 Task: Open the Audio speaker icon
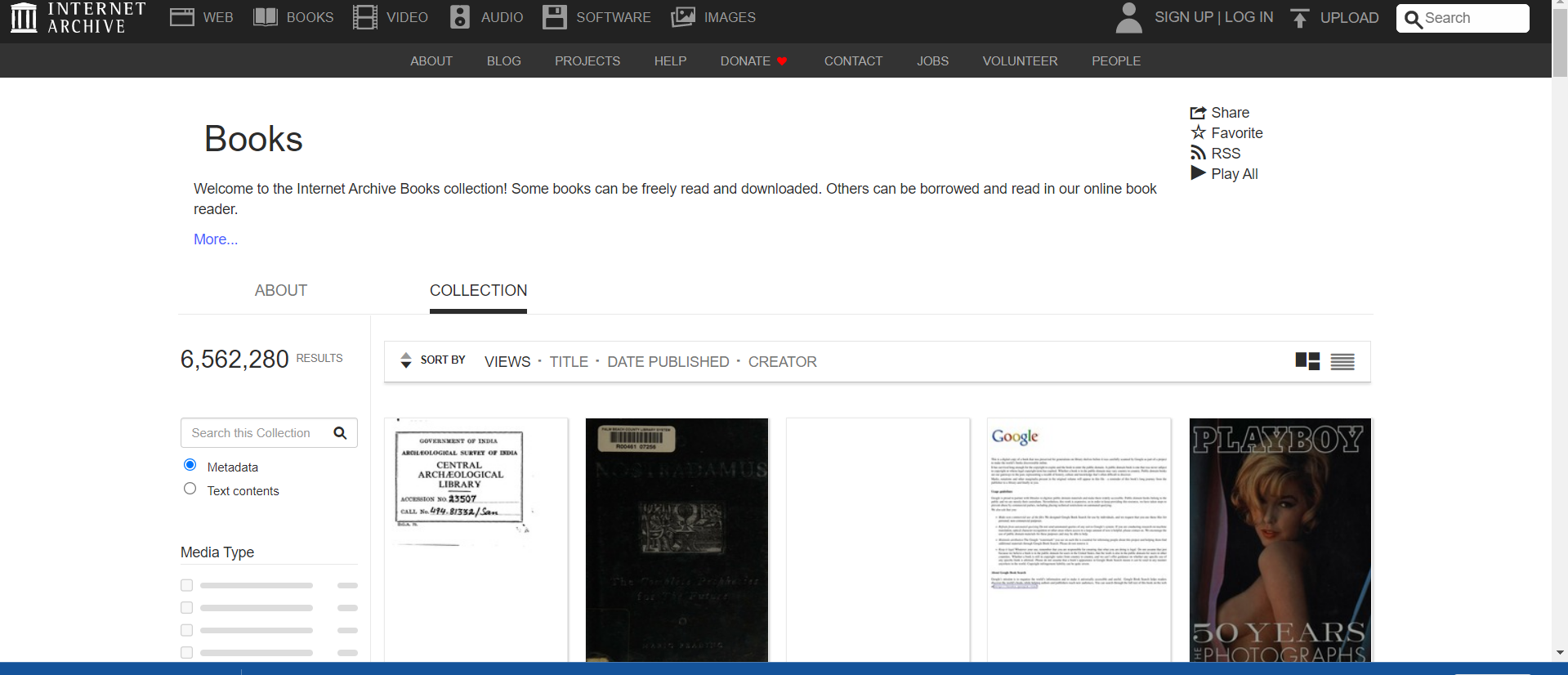tap(460, 17)
